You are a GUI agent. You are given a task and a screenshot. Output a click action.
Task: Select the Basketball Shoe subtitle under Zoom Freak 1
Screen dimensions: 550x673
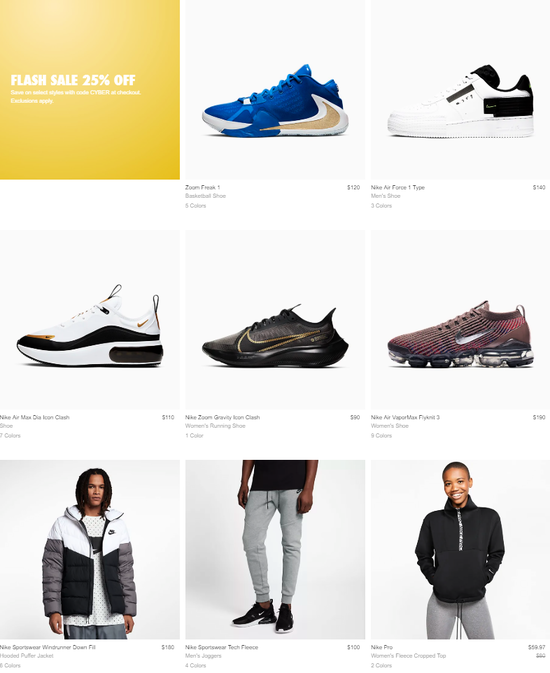pos(205,196)
